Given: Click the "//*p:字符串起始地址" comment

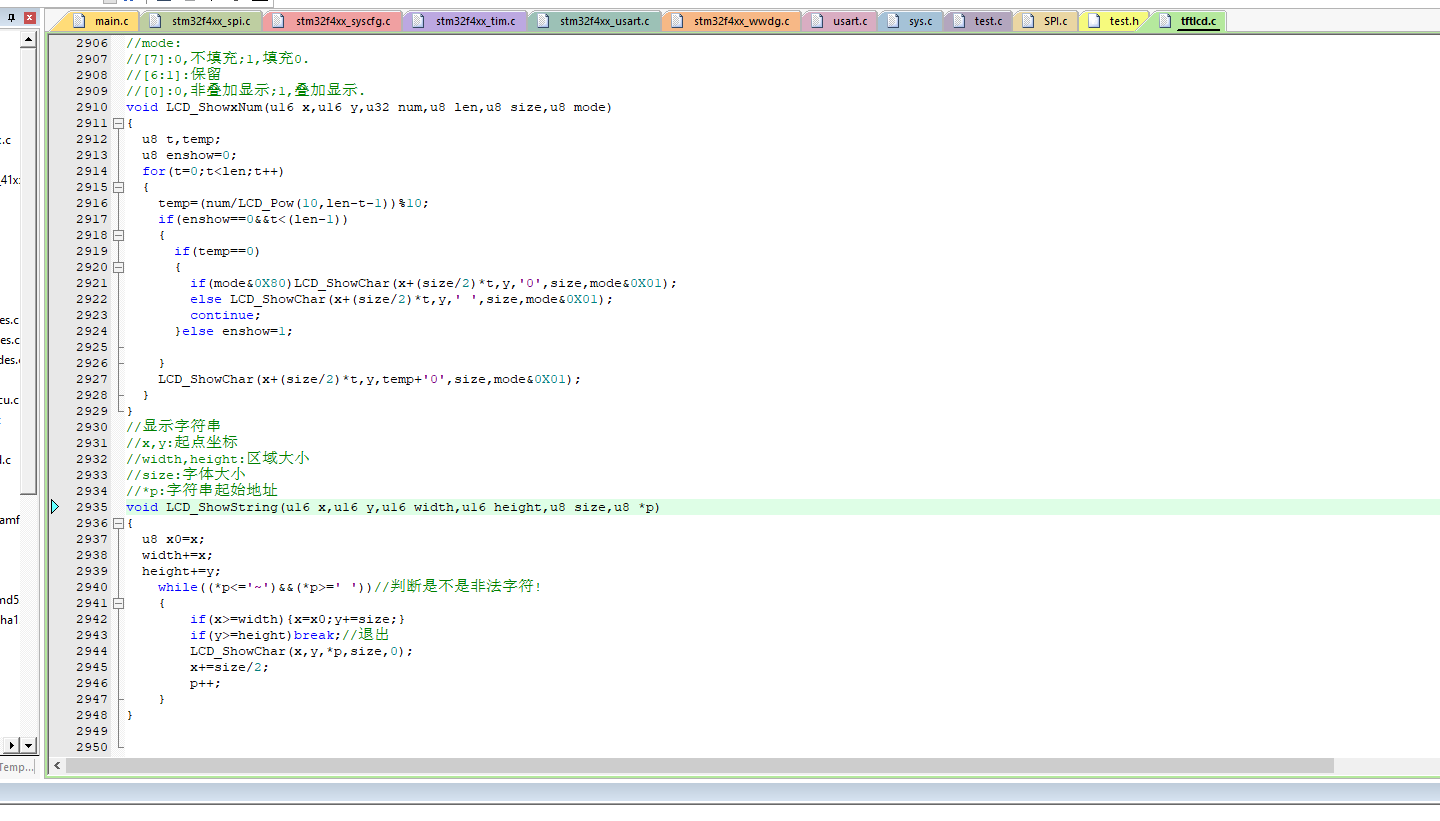Looking at the screenshot, I should click(202, 490).
